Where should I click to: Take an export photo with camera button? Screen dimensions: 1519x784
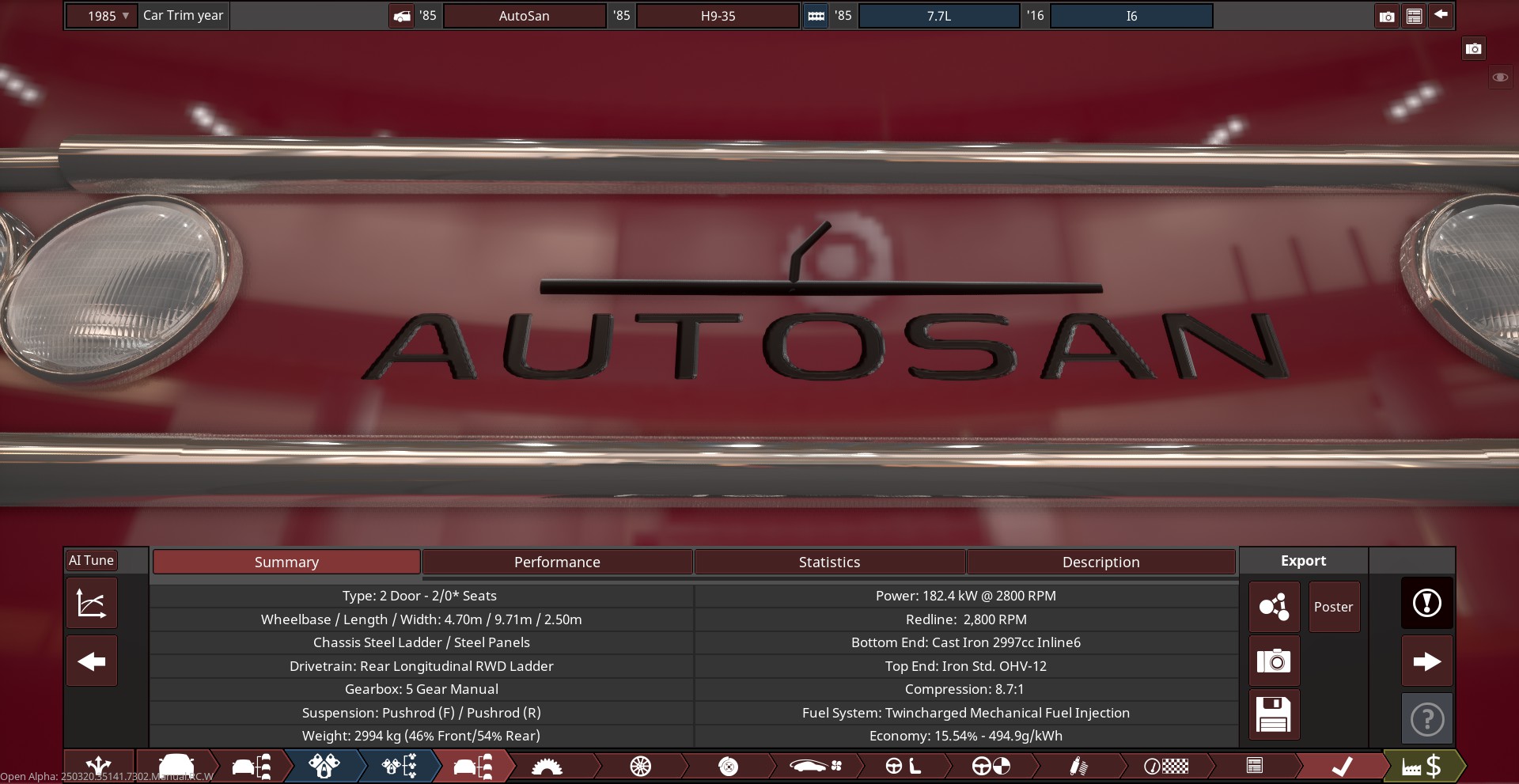(x=1274, y=661)
